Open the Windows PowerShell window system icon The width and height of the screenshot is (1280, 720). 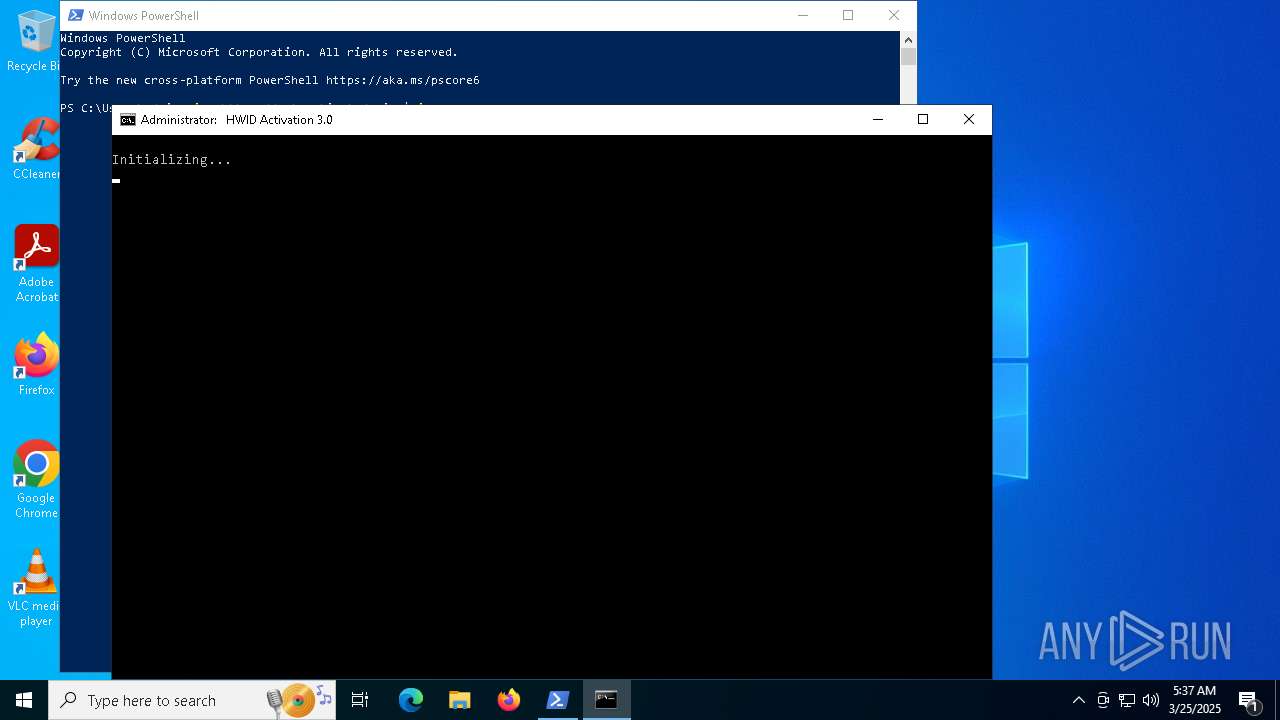pyautogui.click(x=75, y=15)
